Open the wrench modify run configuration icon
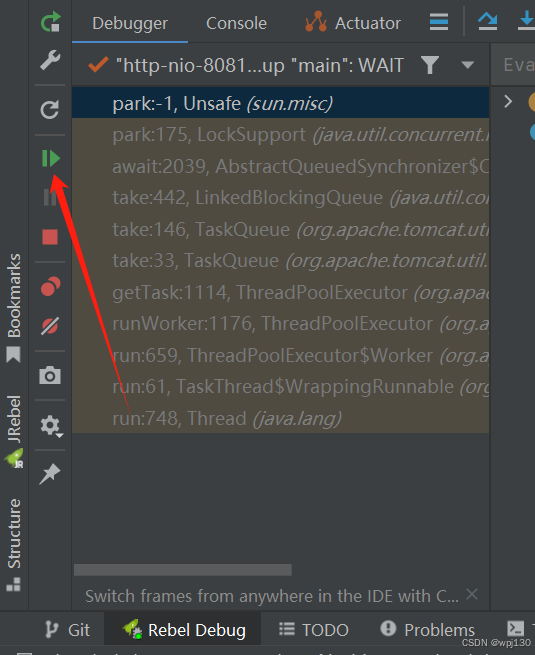The image size is (535, 655). point(50,60)
